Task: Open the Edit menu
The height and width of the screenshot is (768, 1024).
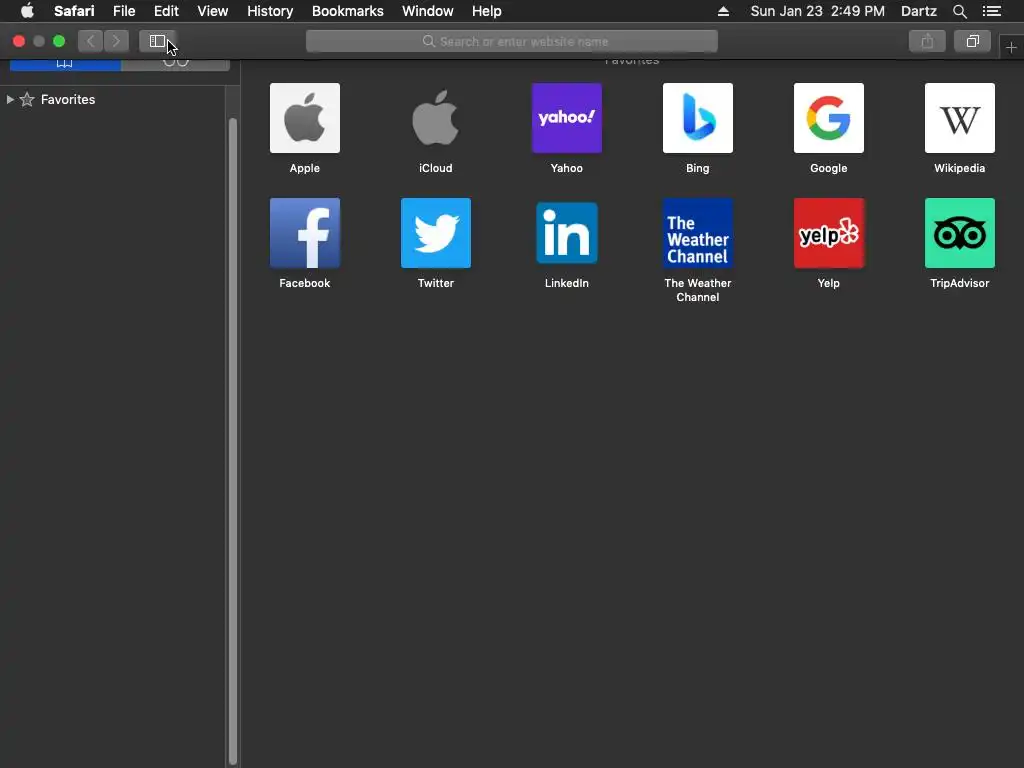Action: click(166, 11)
